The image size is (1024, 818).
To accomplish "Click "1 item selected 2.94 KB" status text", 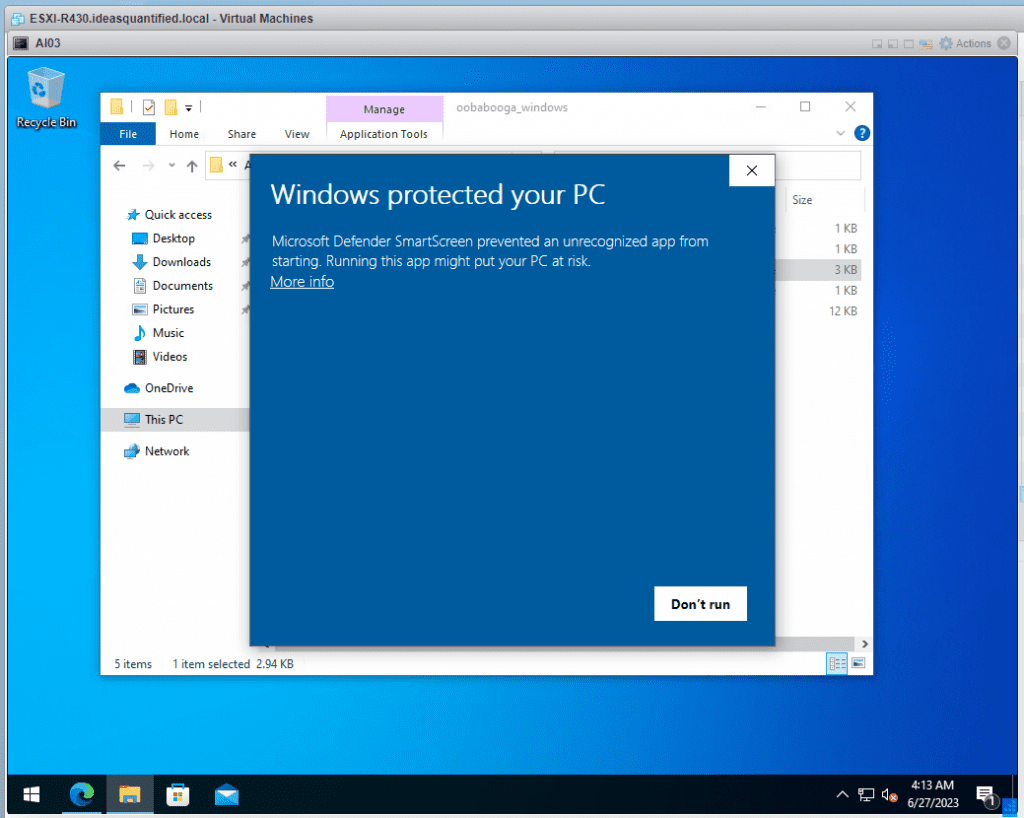I will click(233, 664).
